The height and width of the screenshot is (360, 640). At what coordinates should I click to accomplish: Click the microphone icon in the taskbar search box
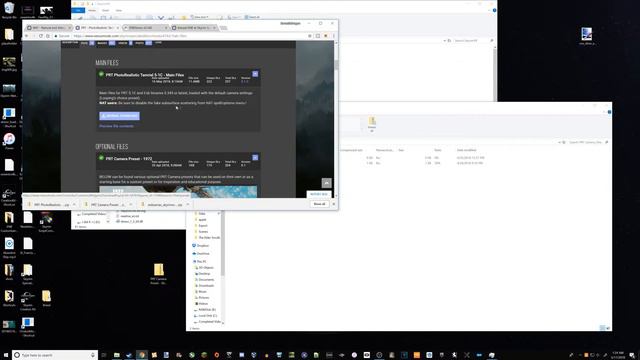(93, 355)
